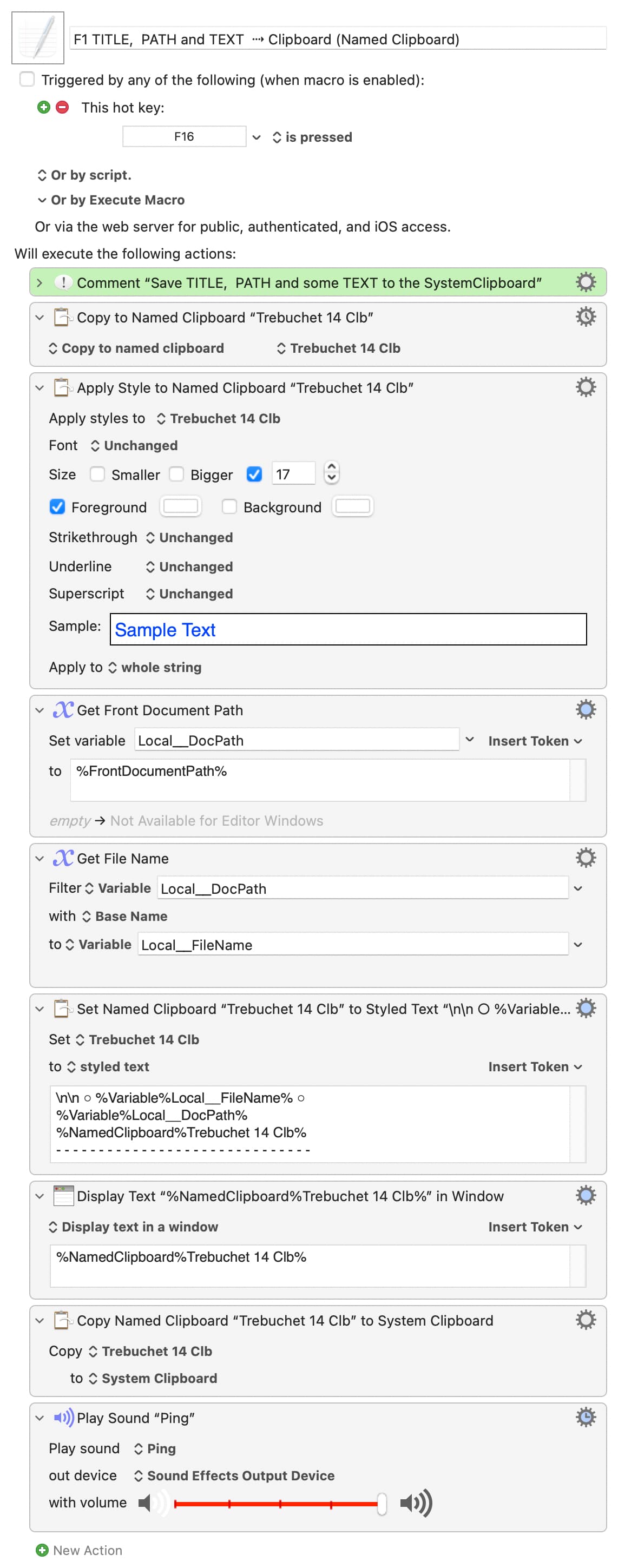Open the Play sound Ping popup menu
The width and height of the screenshot is (618, 1568).
tap(155, 1448)
